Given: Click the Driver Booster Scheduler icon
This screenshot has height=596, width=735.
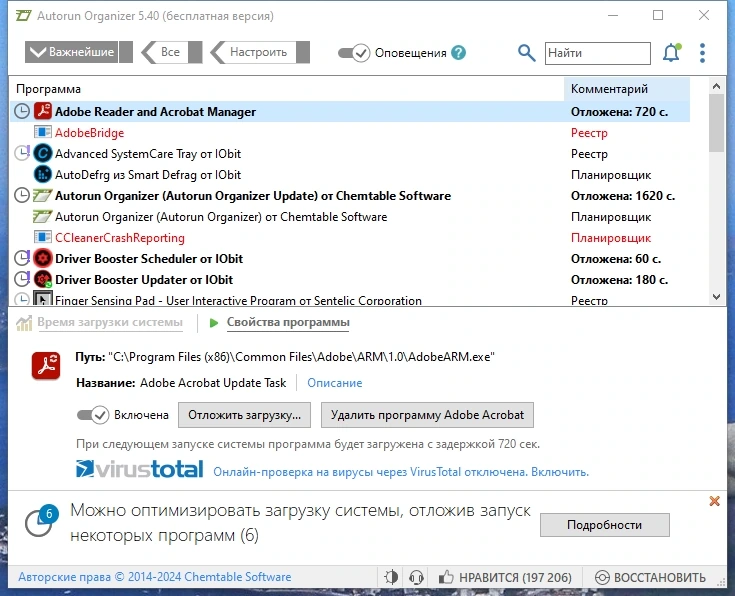Looking at the screenshot, I should (43, 258).
